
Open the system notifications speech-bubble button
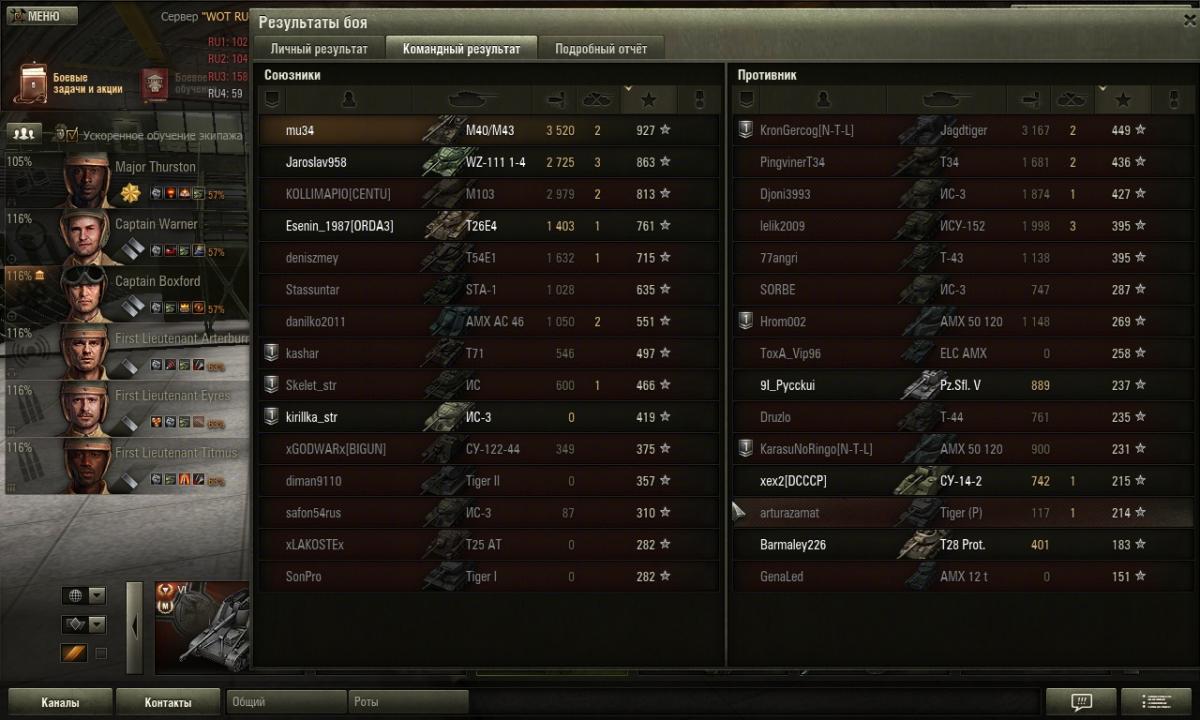[x=1080, y=701]
